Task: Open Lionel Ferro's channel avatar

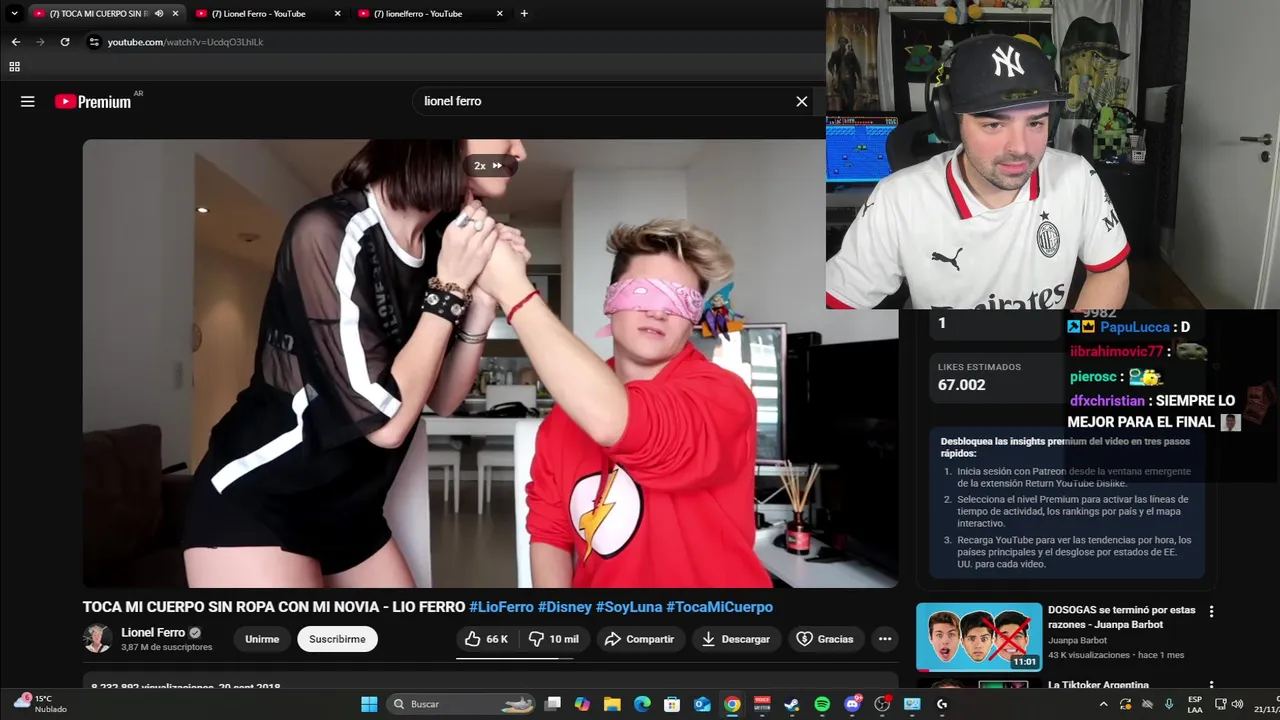Action: tap(97, 639)
